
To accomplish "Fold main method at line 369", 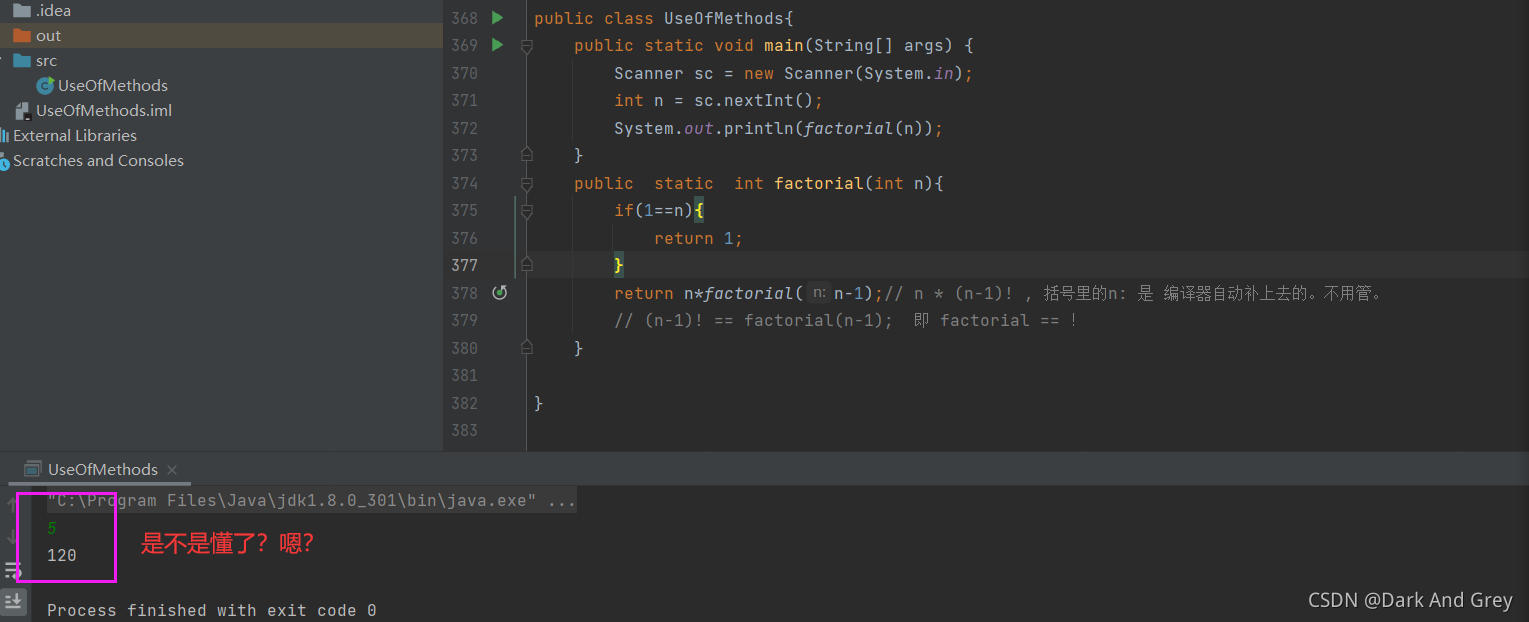I will click(x=526, y=46).
